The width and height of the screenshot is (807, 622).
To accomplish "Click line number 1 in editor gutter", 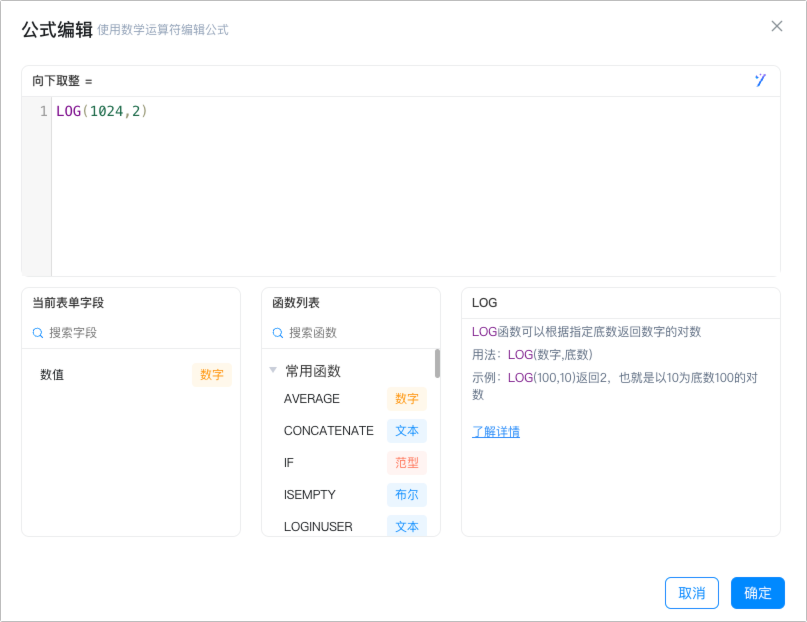I will click(x=43, y=111).
